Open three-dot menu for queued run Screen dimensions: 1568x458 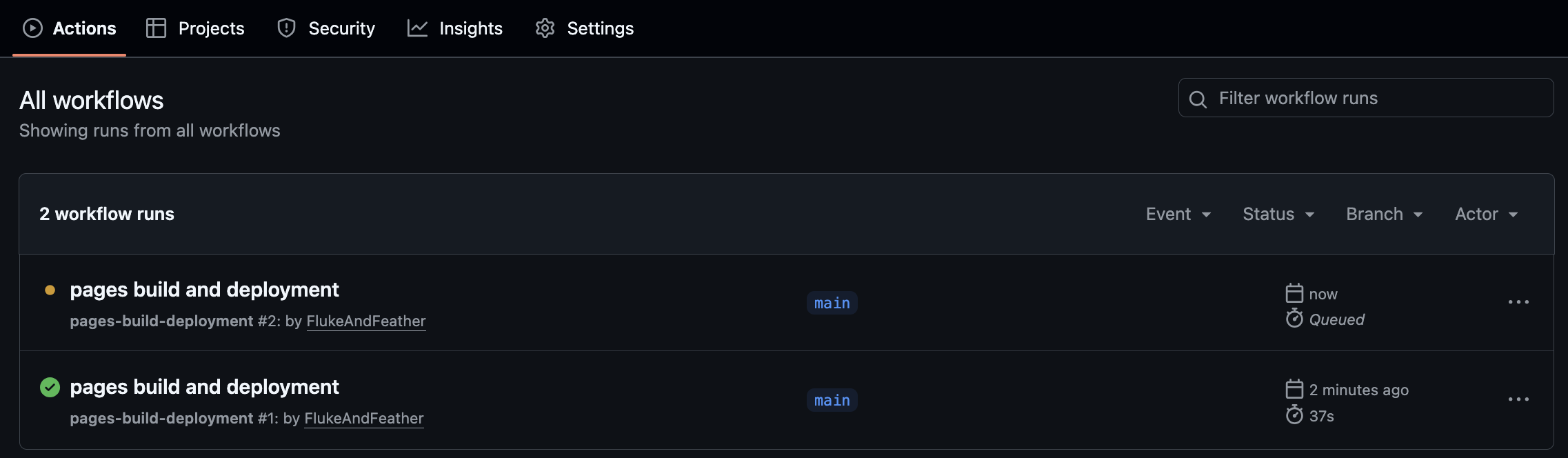1518,302
